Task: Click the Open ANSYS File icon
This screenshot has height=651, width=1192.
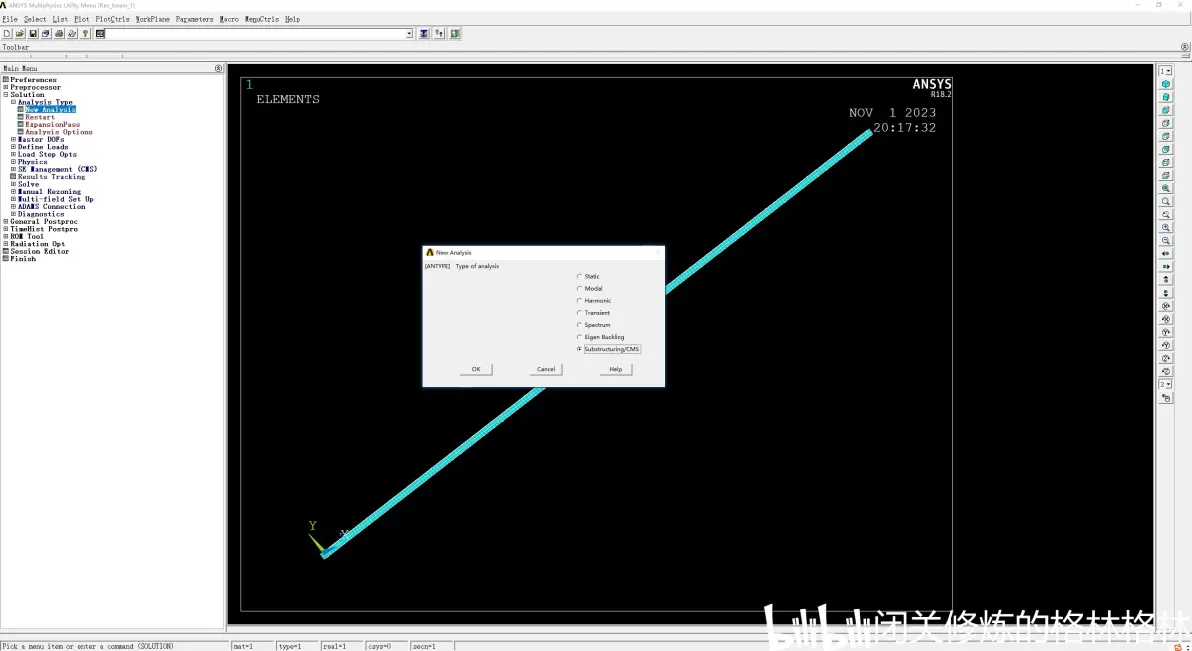Action: click(x=21, y=33)
